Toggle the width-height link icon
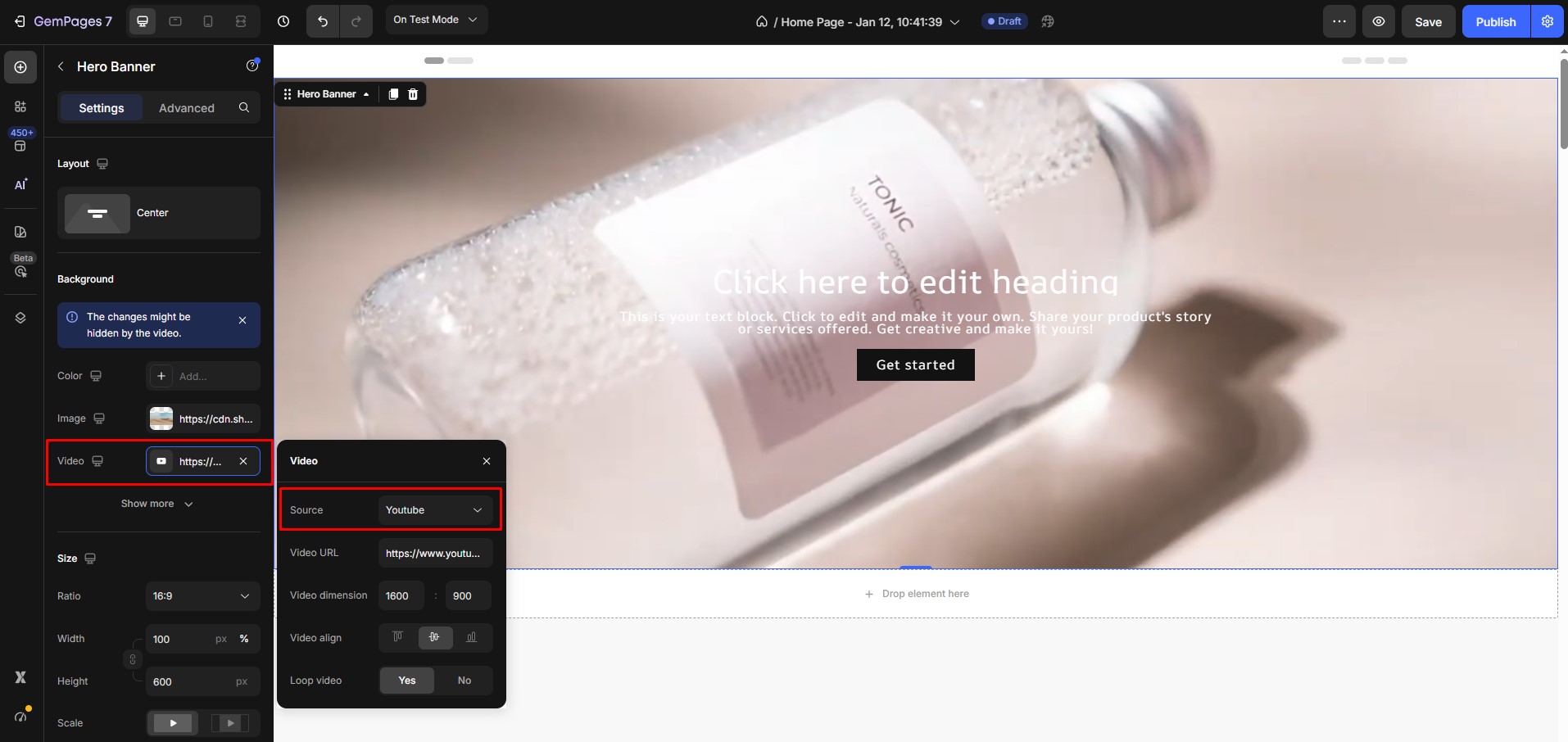 click(132, 659)
